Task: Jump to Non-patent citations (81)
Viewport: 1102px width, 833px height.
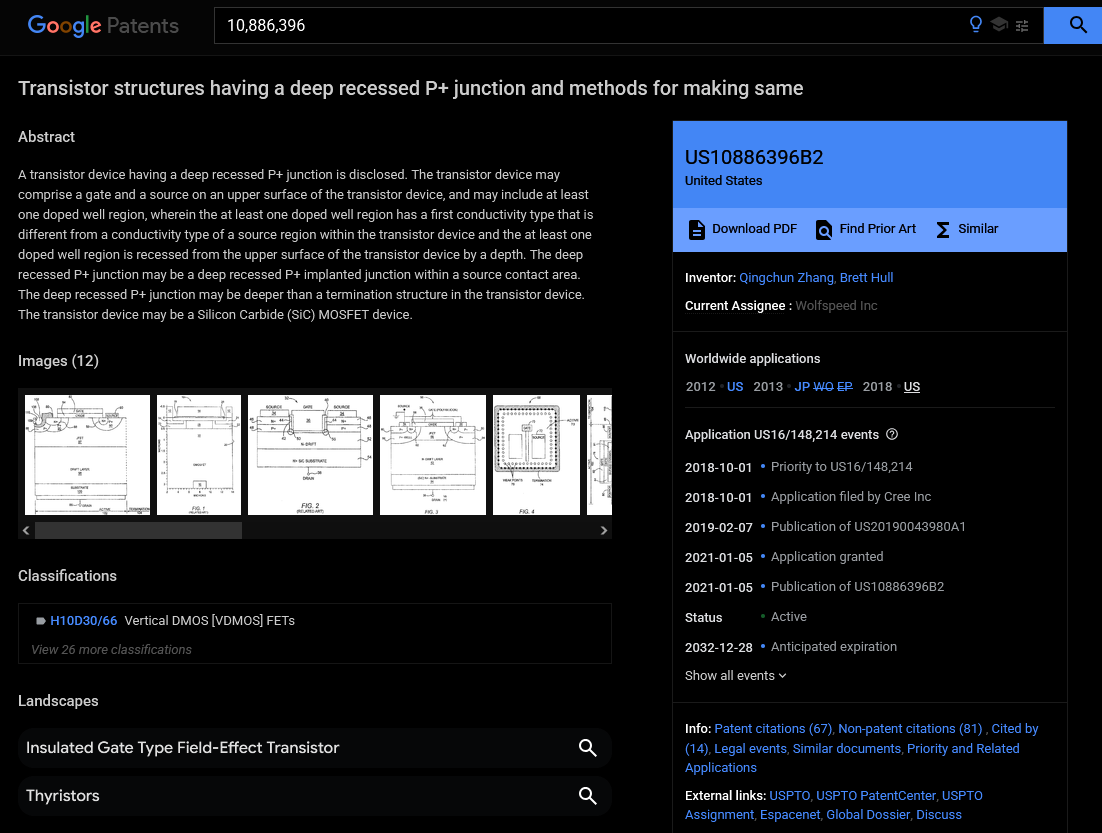Action: point(910,729)
